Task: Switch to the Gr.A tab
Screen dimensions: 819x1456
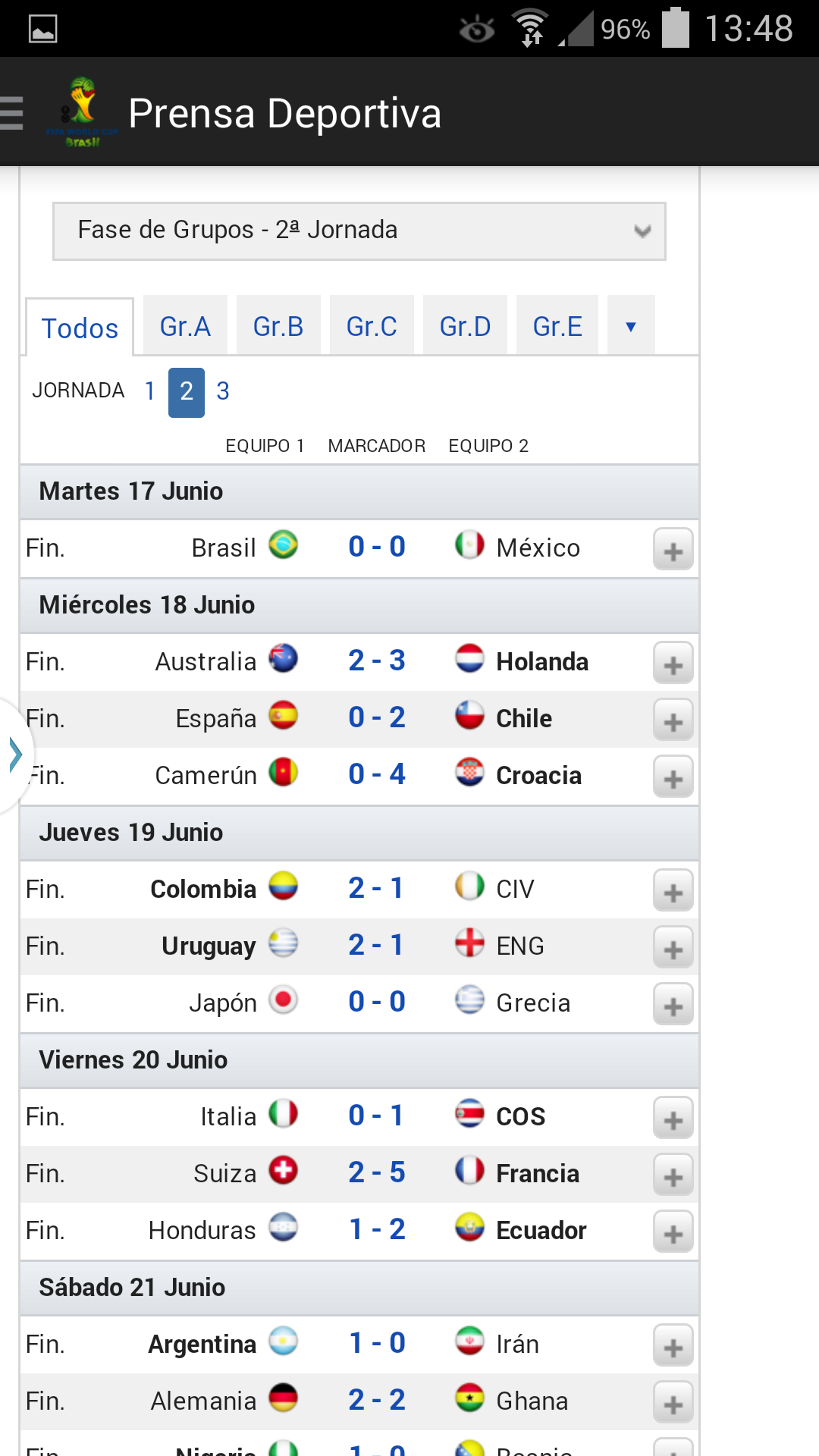Action: [185, 325]
